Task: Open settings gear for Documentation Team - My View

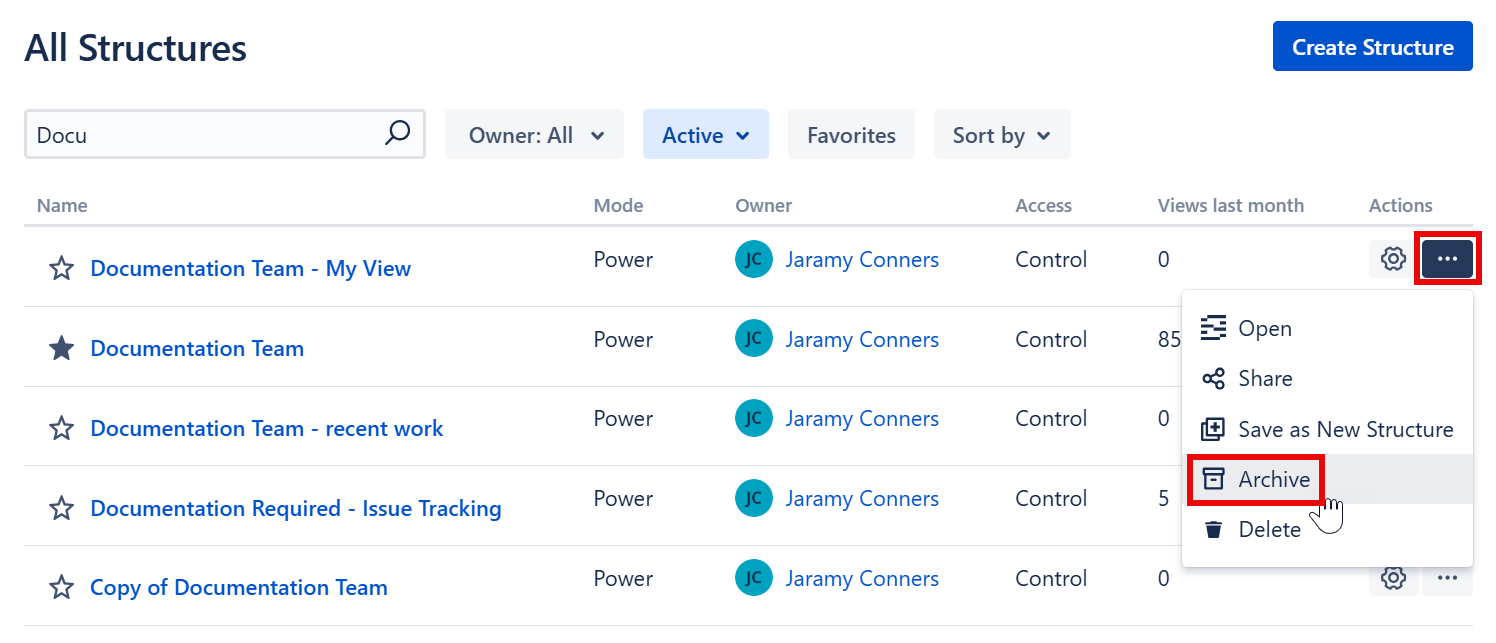Action: (x=1393, y=259)
